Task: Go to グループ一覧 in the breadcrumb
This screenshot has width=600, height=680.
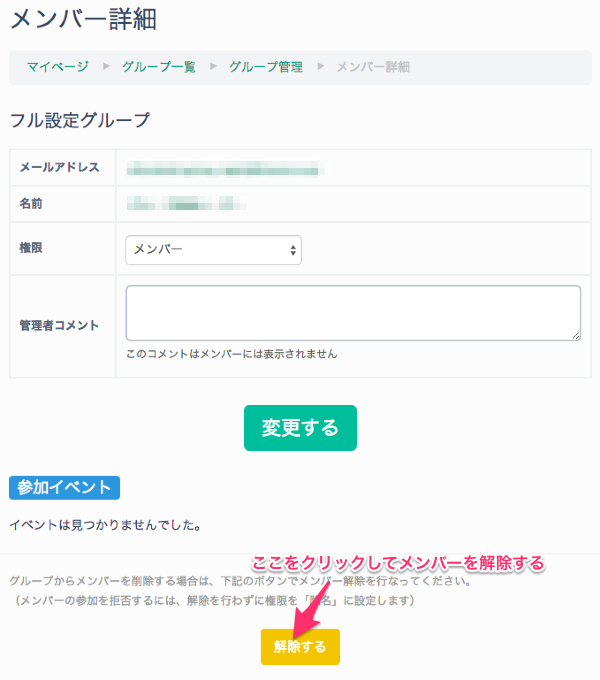Action: tap(158, 67)
